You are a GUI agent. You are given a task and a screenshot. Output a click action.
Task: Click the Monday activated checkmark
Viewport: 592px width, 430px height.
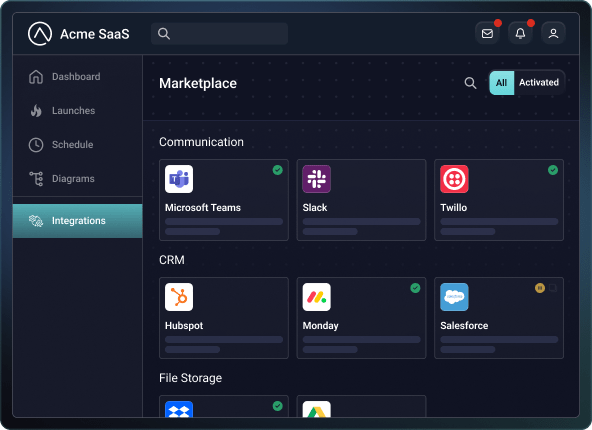click(415, 288)
